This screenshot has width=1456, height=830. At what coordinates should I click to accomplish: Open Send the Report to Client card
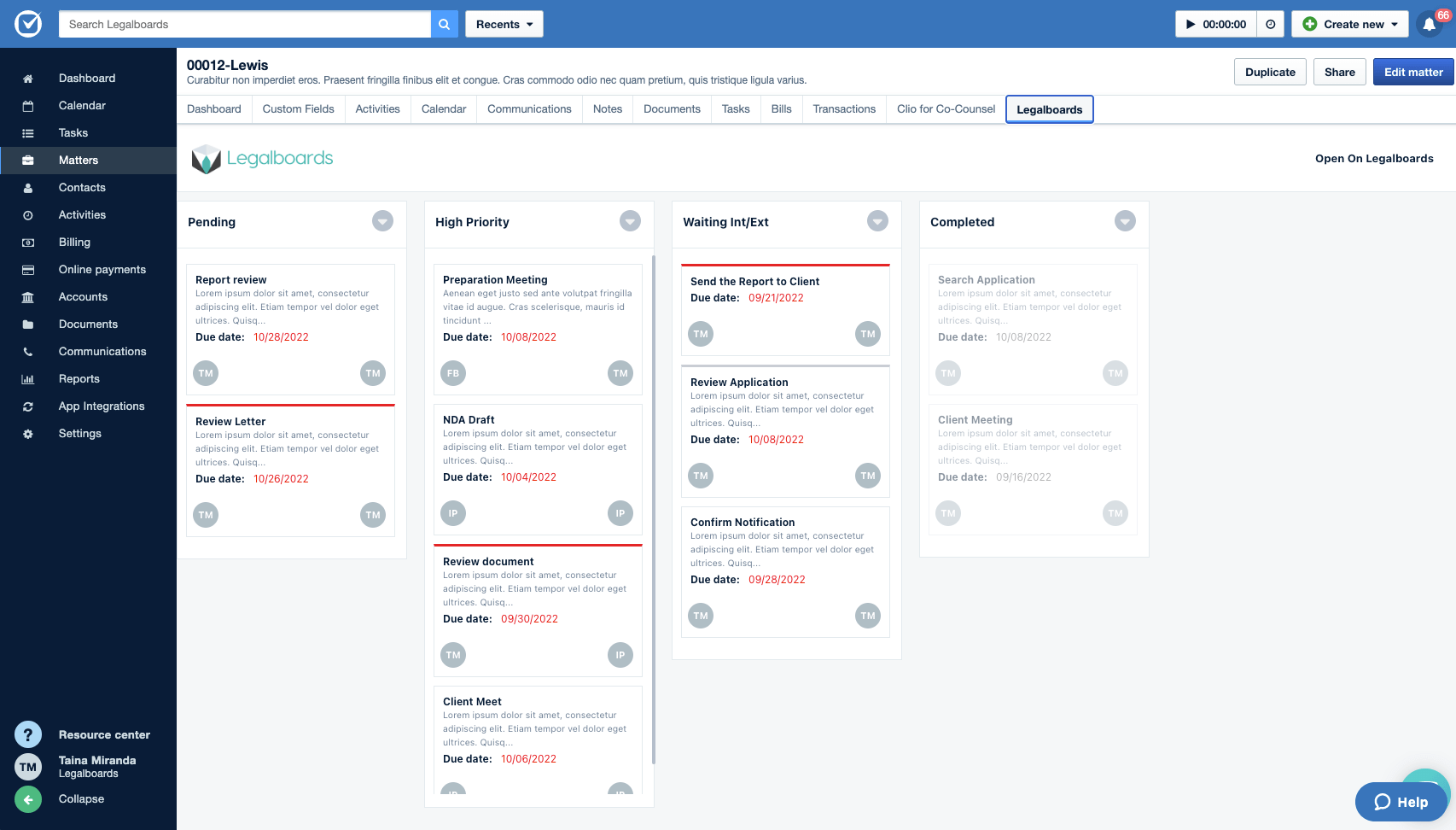click(785, 310)
